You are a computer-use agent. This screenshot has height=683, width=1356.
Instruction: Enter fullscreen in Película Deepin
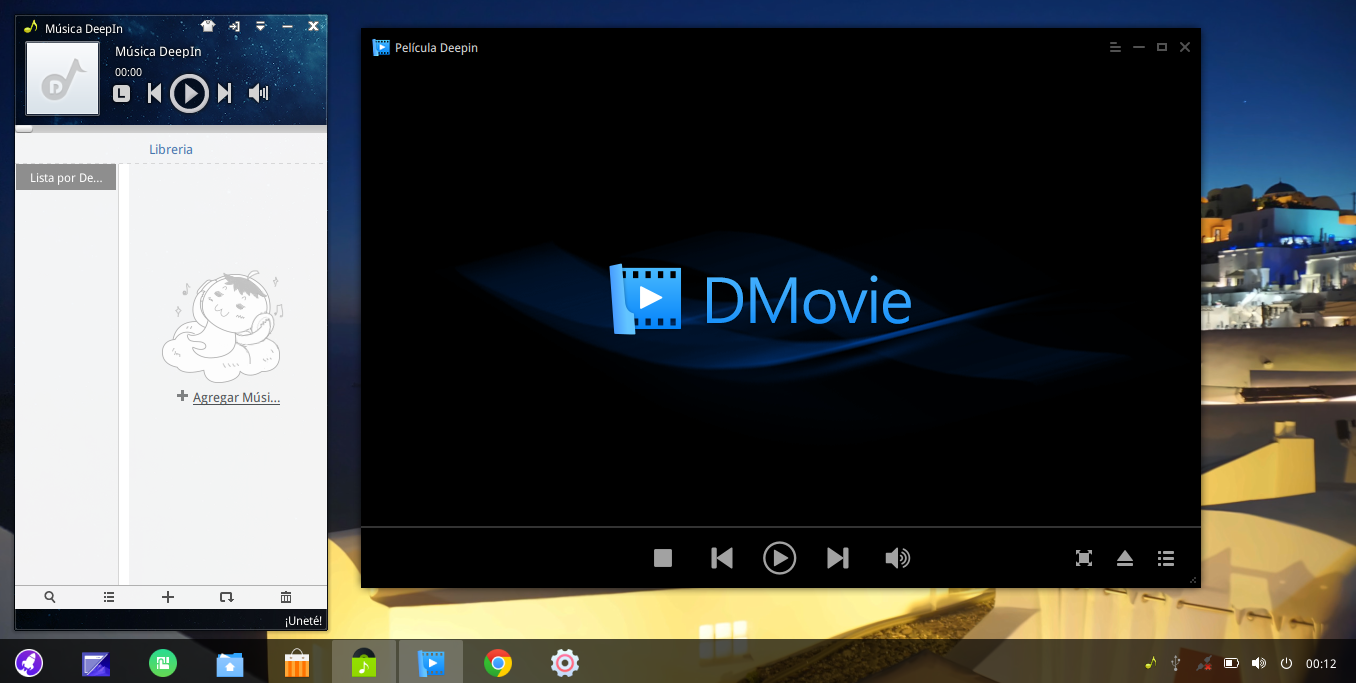(x=1084, y=558)
